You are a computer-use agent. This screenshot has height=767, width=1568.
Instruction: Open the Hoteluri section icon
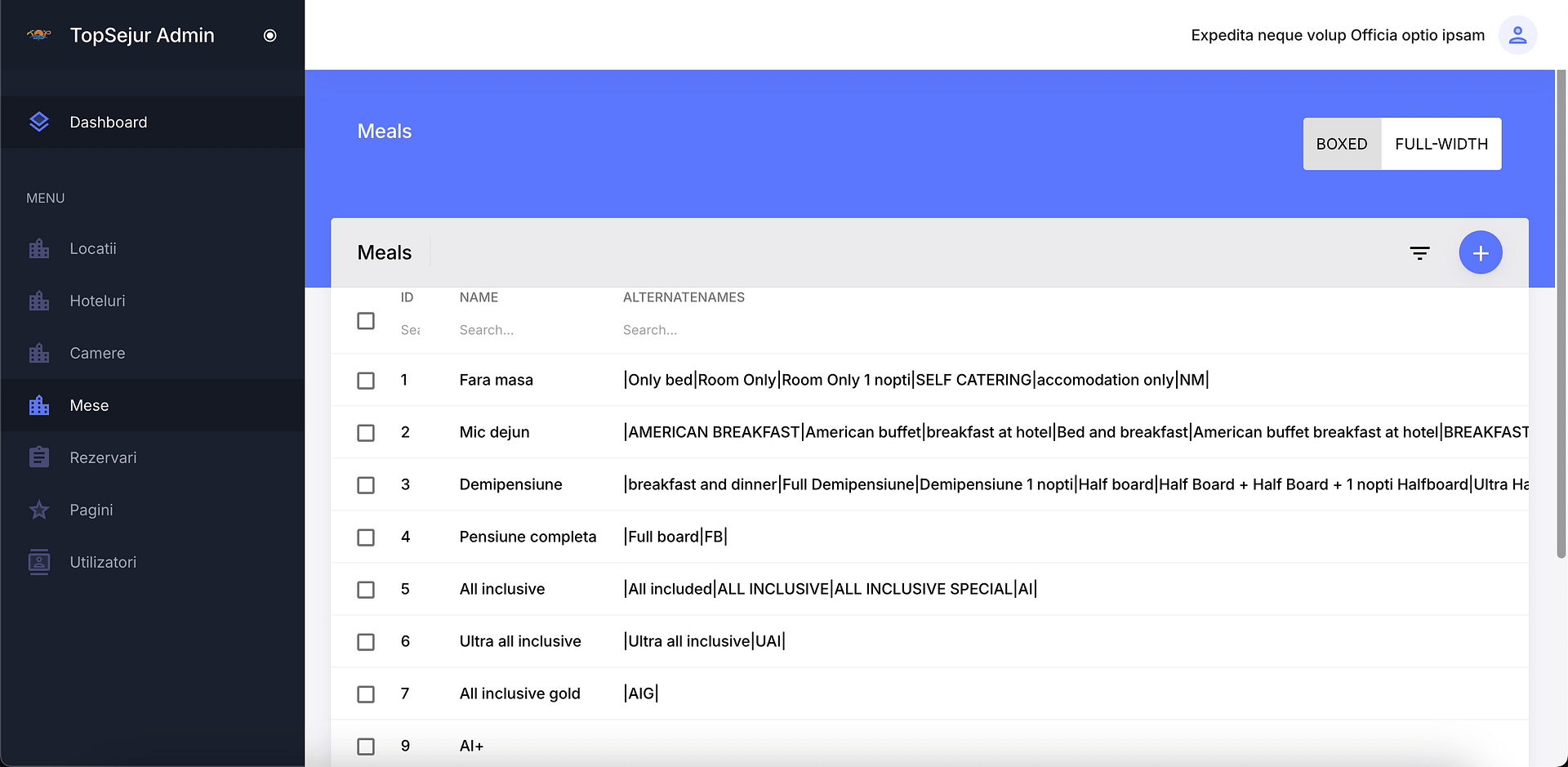point(38,301)
